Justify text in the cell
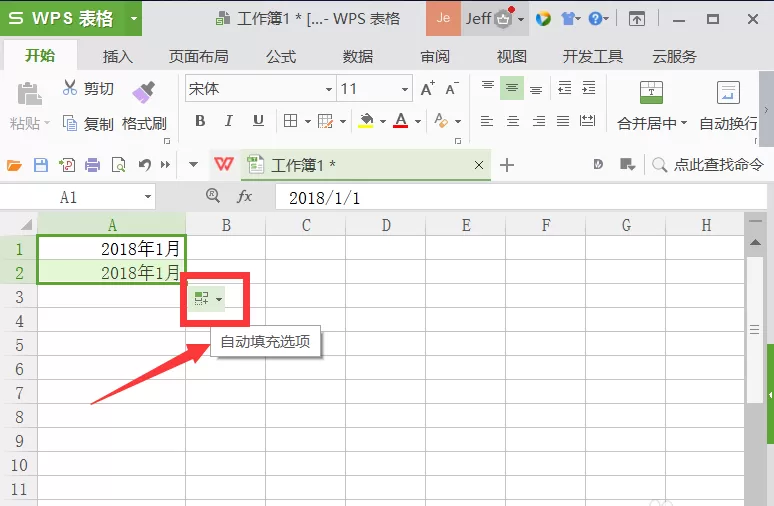The width and height of the screenshot is (774, 506). coord(563,121)
